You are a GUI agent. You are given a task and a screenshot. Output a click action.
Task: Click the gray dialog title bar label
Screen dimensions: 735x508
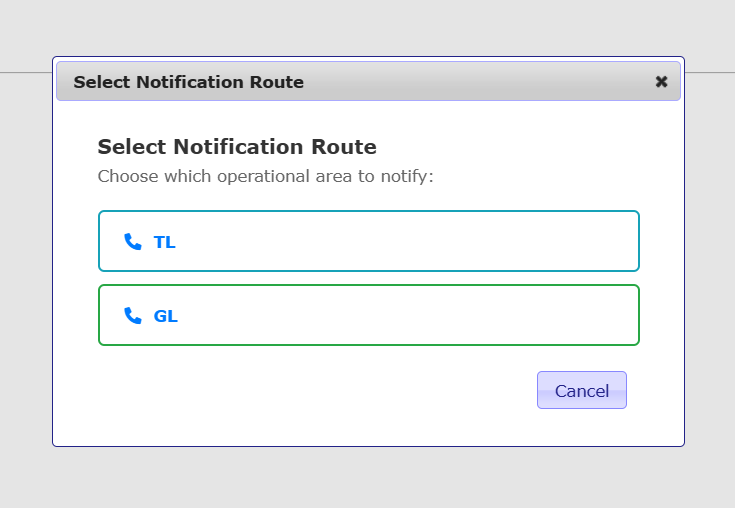pos(189,82)
